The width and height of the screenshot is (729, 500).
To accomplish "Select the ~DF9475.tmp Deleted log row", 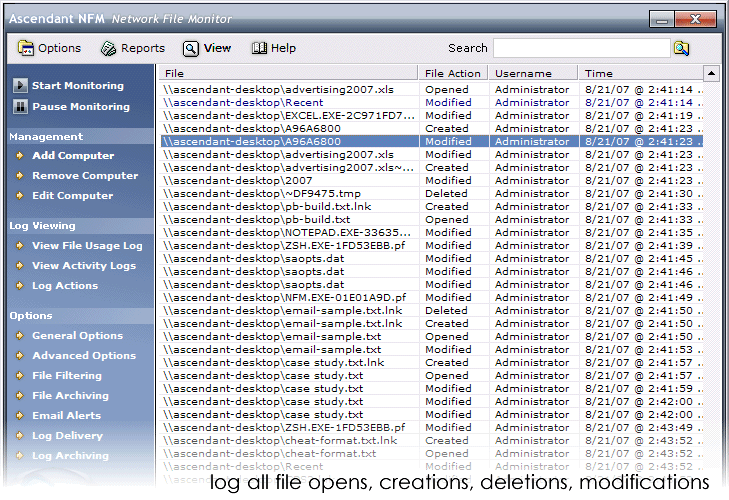I will click(290, 194).
